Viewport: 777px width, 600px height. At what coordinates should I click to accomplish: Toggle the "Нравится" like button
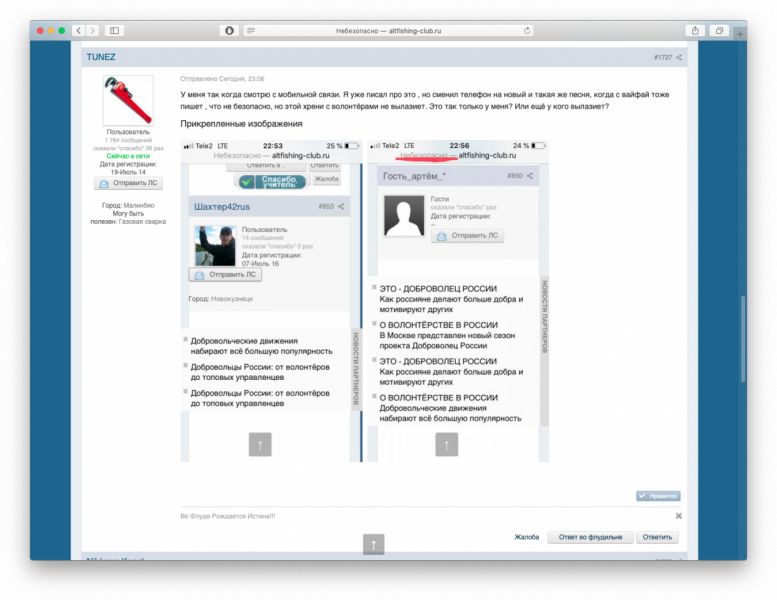pos(658,496)
